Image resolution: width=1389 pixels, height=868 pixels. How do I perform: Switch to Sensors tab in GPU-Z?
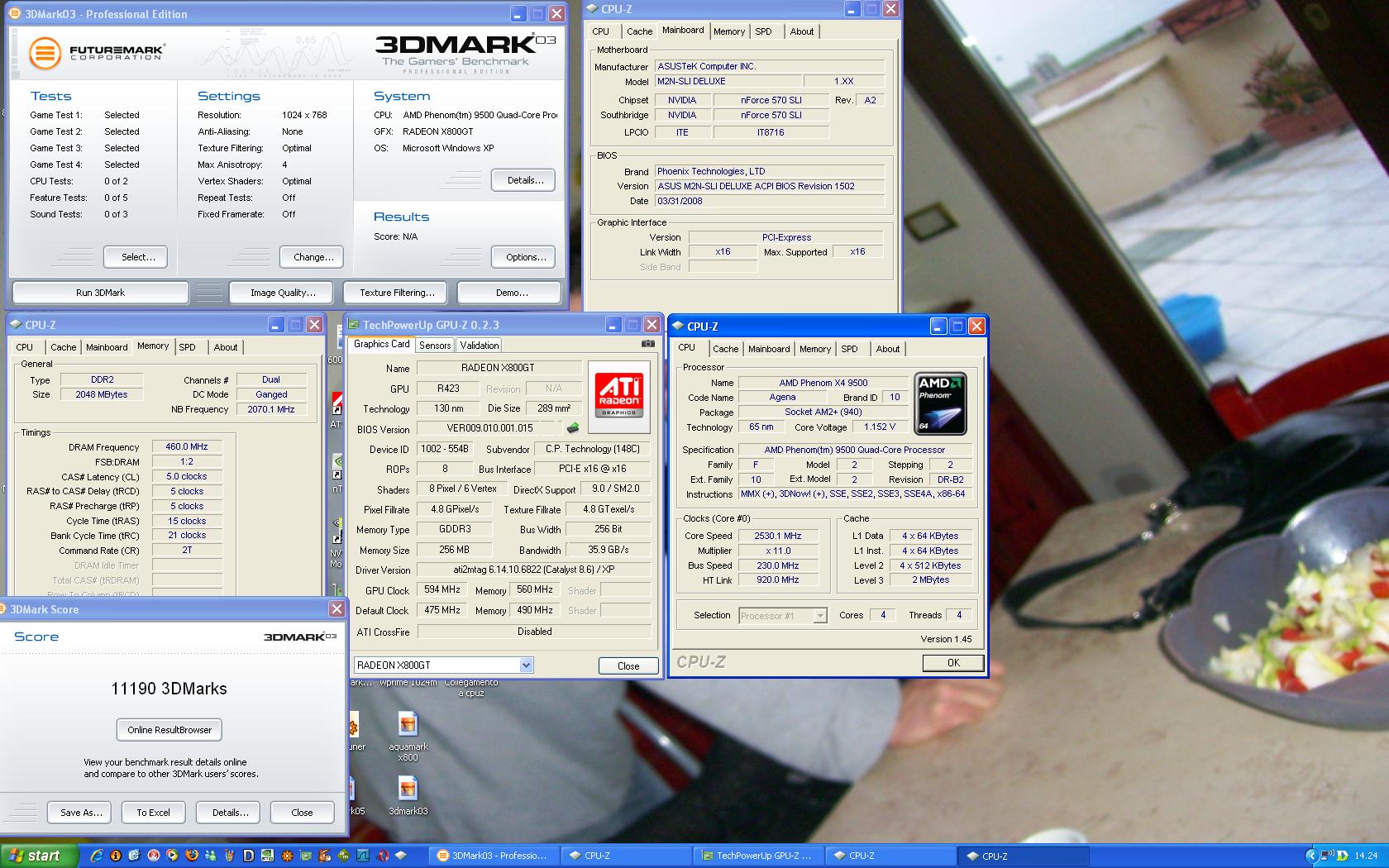coord(435,346)
